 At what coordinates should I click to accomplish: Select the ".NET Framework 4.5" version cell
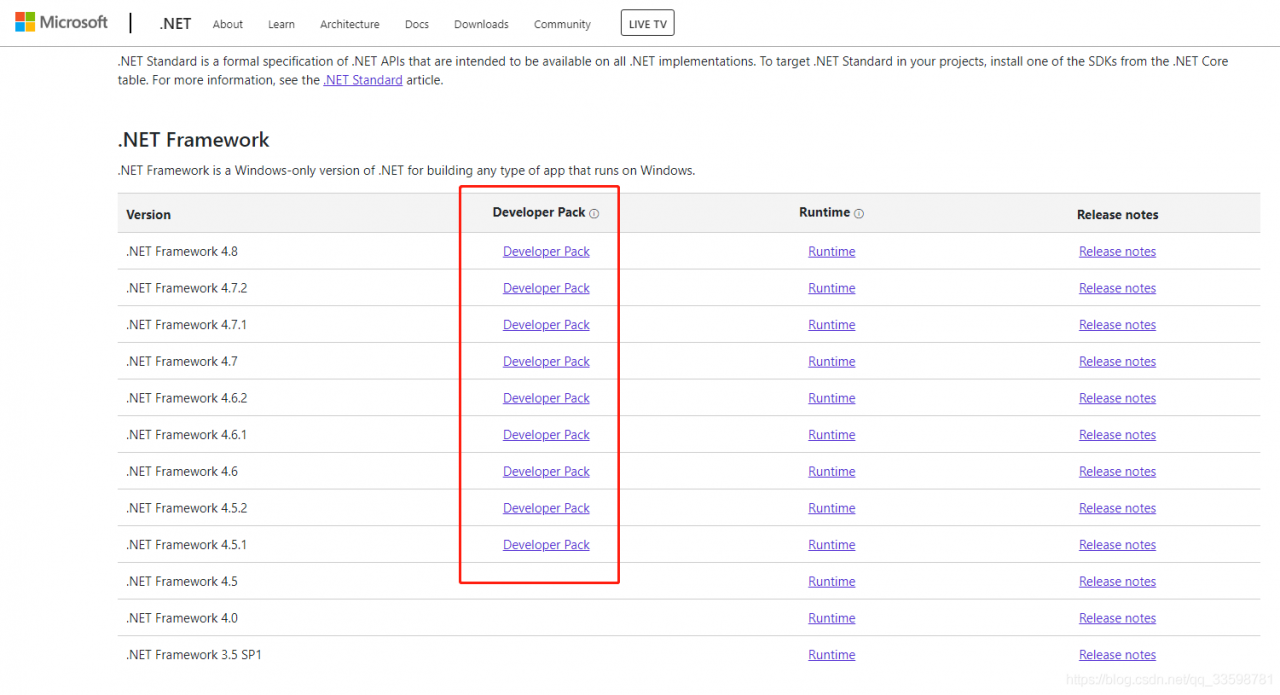[182, 582]
